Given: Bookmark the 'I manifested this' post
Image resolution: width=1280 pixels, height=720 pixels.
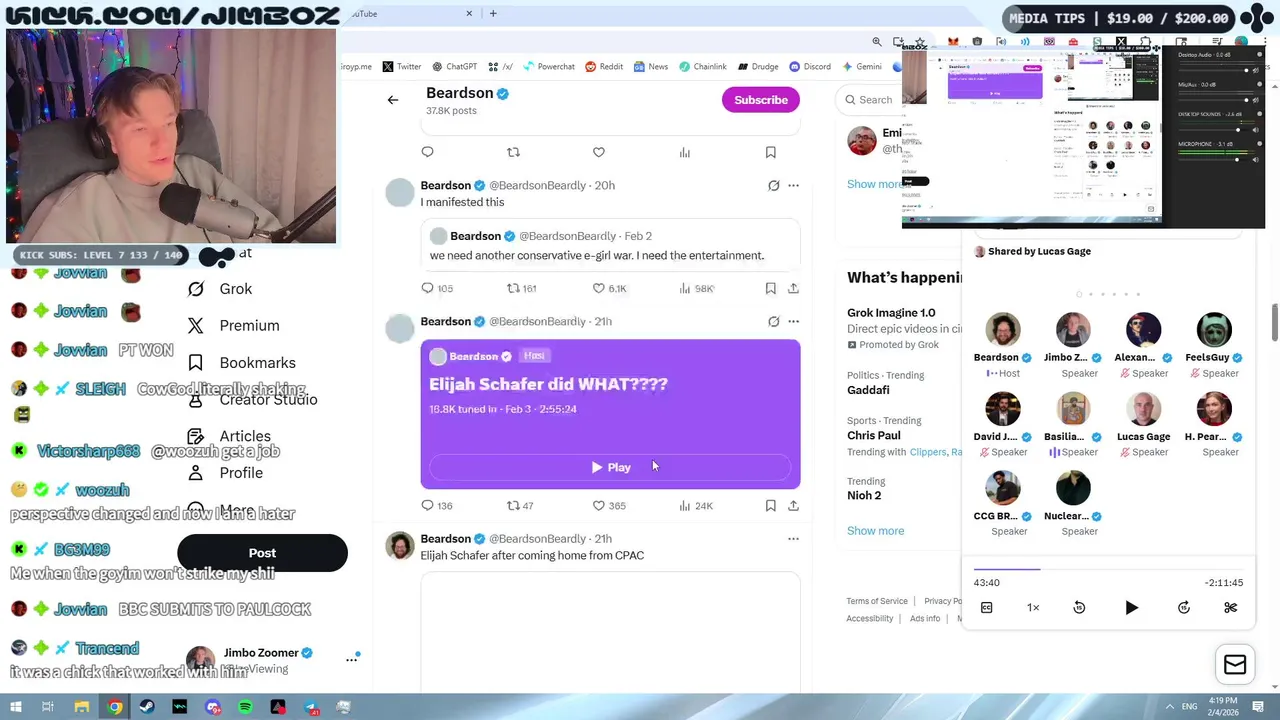Looking at the screenshot, I should pyautogui.click(x=770, y=288).
